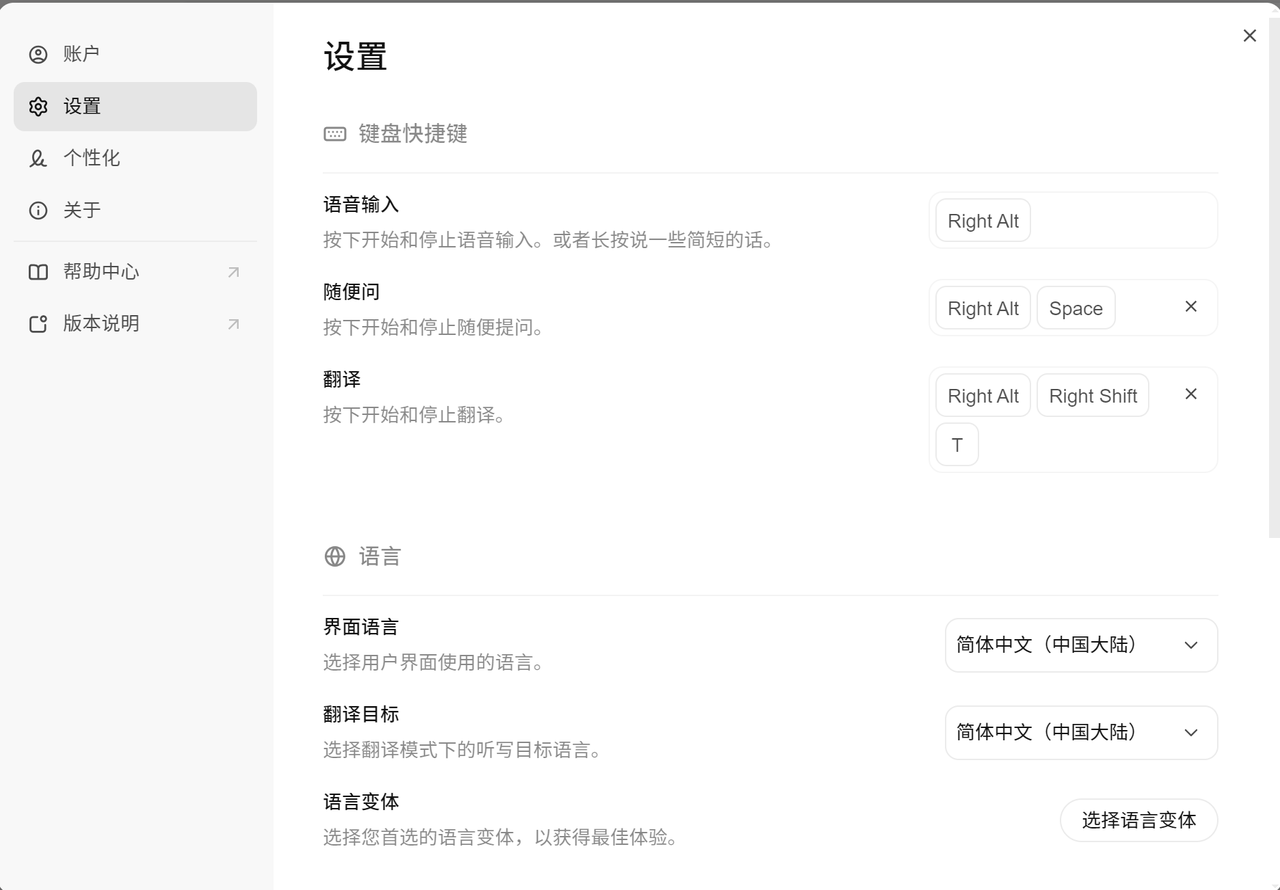1280x890 pixels.
Task: Expand the 翻译目标 language dropdown
Action: 1080,732
